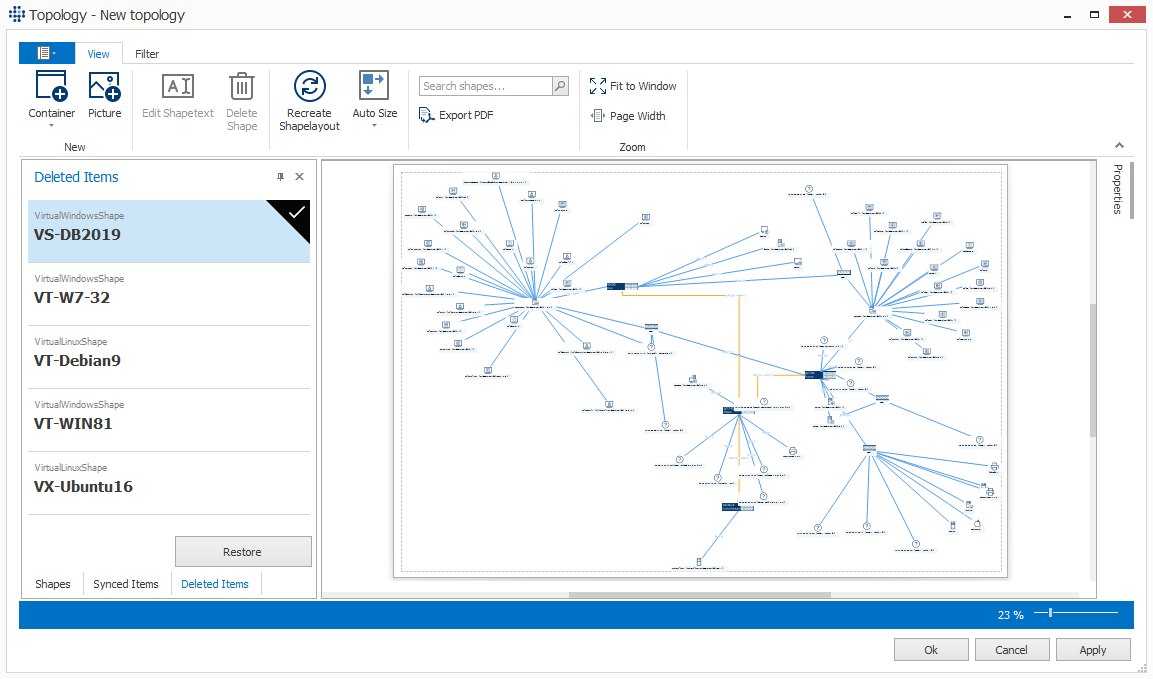Viewport: 1153px width, 679px height.
Task: Click the Topology app icon in title bar
Action: (16, 15)
